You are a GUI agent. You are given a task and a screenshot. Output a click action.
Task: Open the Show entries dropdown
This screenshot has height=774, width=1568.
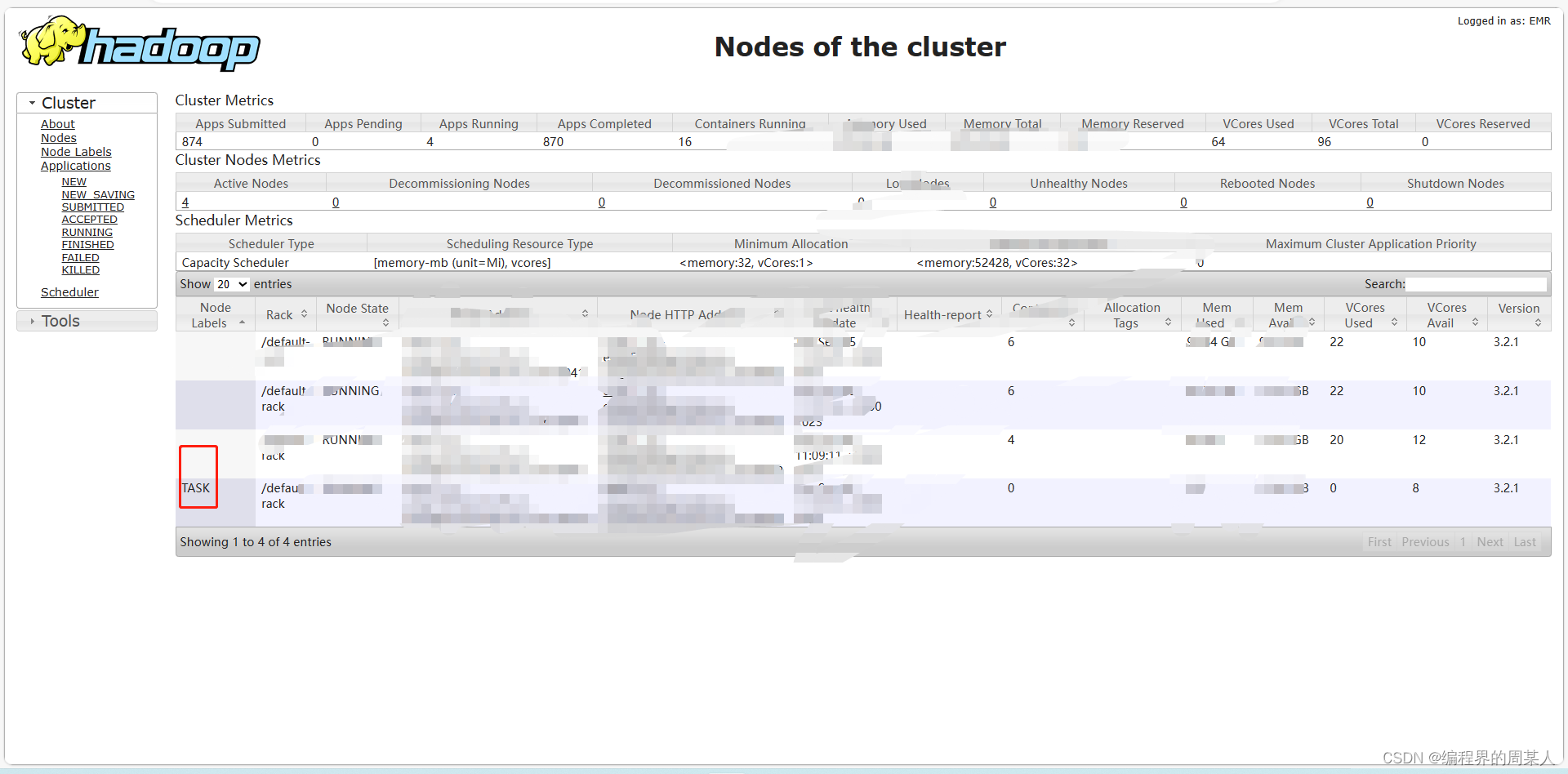pyautogui.click(x=231, y=284)
